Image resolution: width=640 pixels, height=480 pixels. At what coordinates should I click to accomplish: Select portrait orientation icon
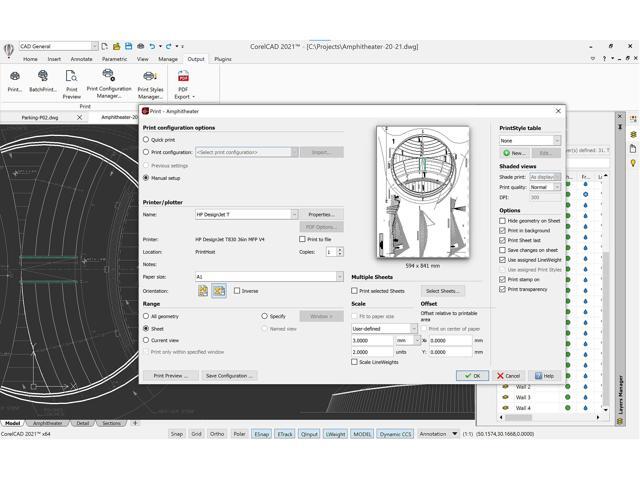point(203,291)
